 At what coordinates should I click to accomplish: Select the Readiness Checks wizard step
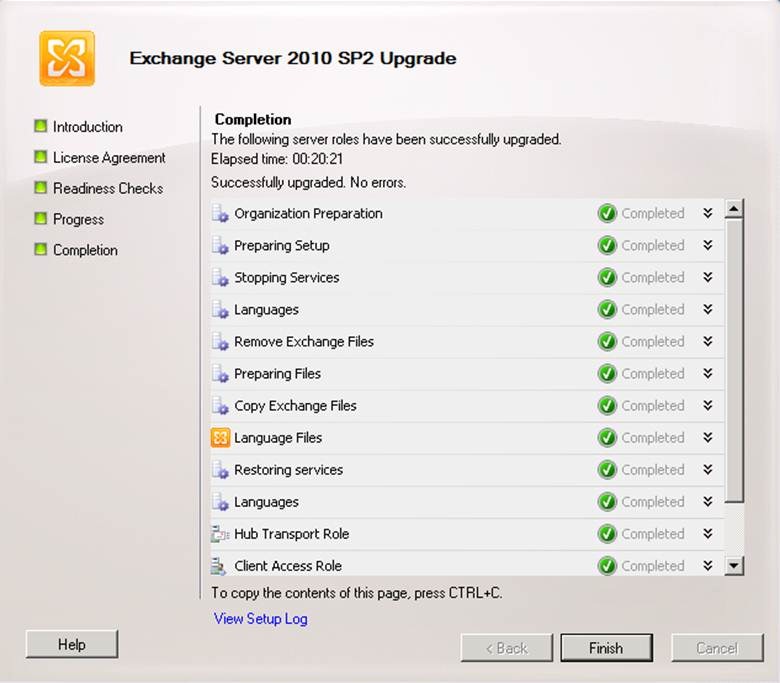pyautogui.click(x=108, y=189)
